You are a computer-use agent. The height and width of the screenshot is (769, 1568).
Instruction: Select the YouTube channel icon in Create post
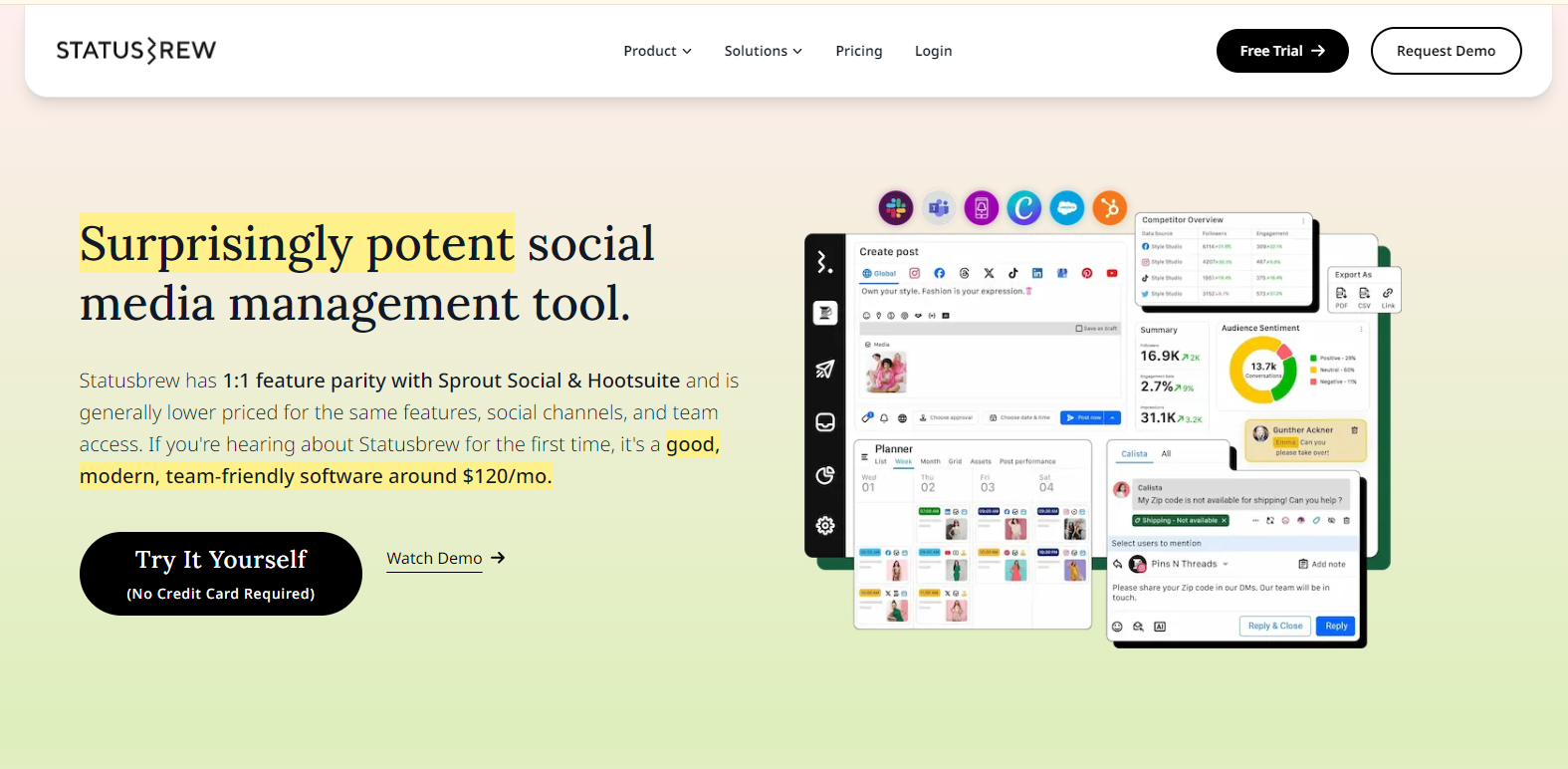(1112, 273)
